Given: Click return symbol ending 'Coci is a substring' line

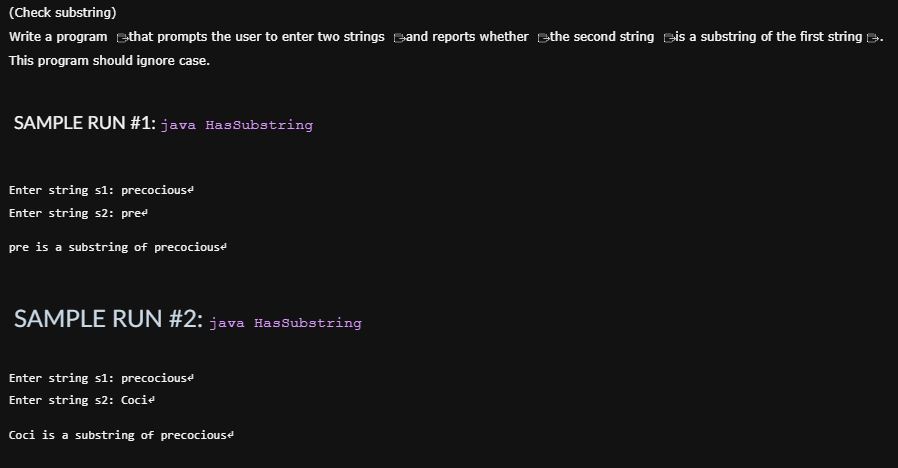Looking at the screenshot, I should click(230, 435).
